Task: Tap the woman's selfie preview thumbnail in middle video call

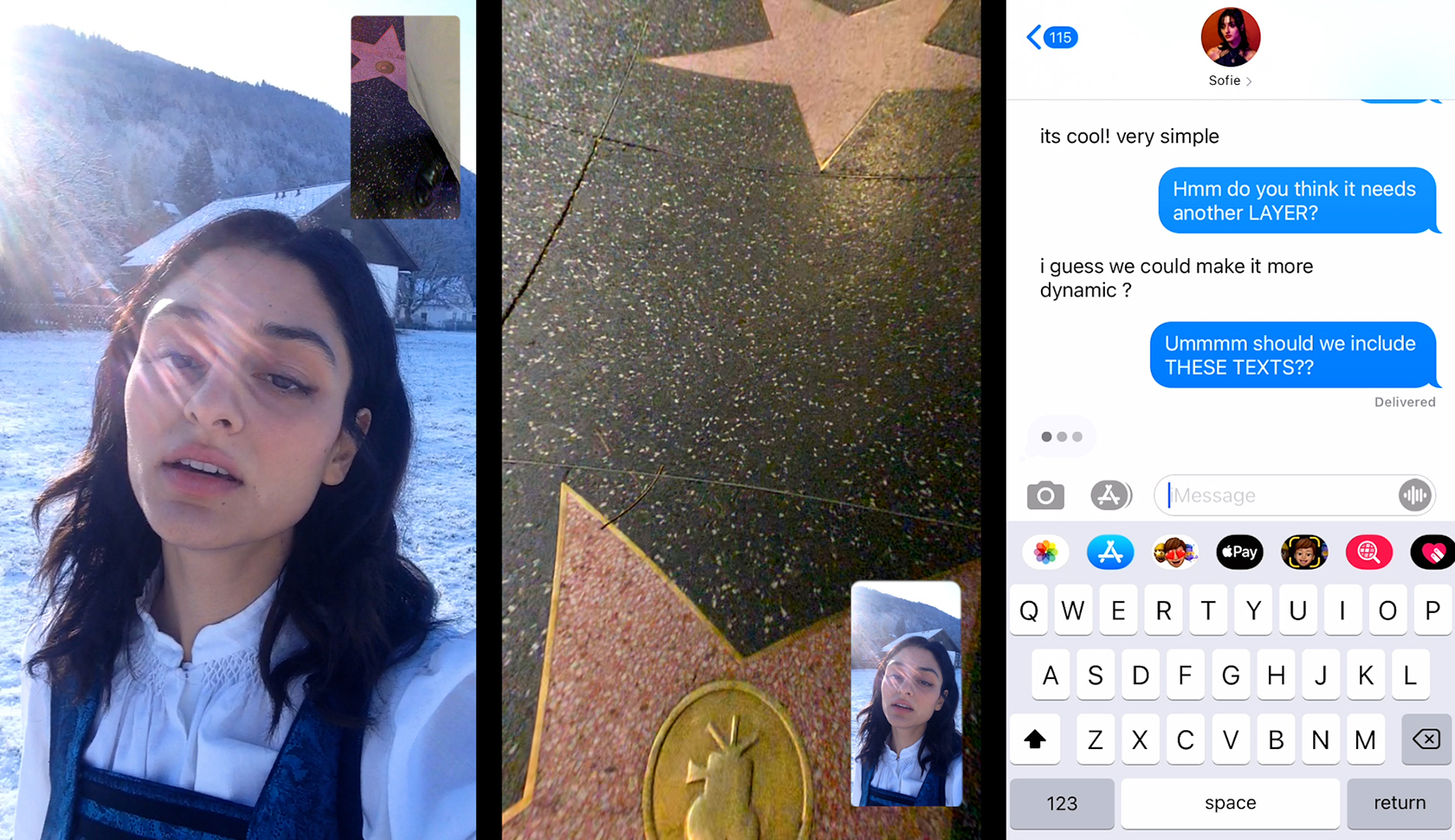Action: click(906, 694)
